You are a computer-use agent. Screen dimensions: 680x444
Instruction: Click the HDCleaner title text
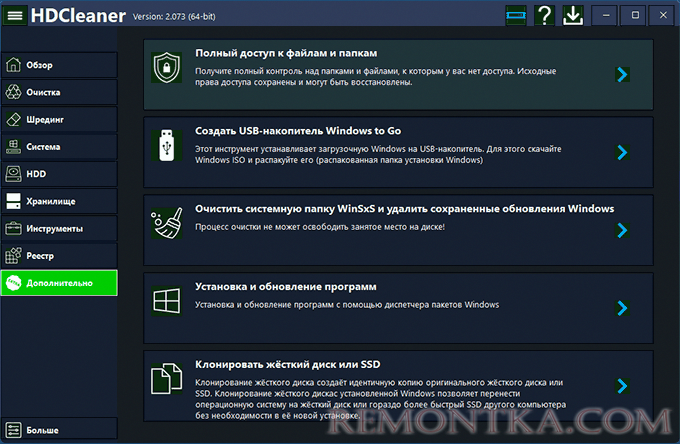(78, 16)
